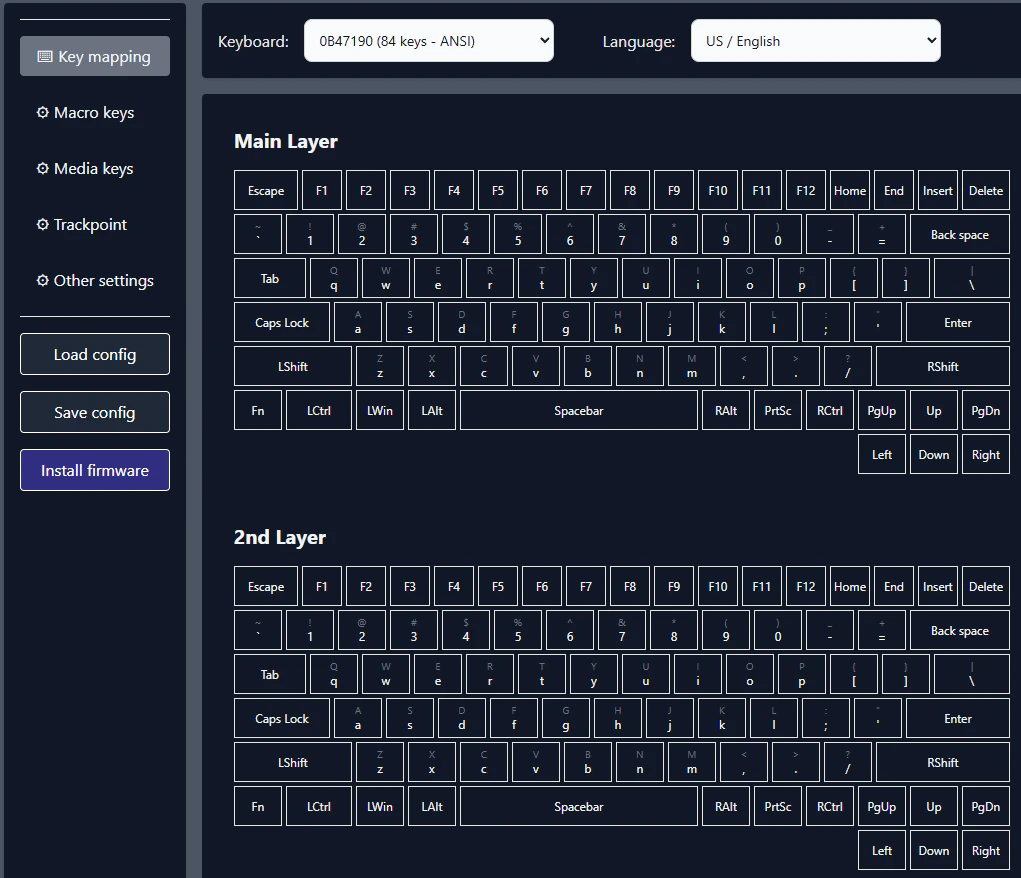Open Other settings section

click(x=95, y=281)
